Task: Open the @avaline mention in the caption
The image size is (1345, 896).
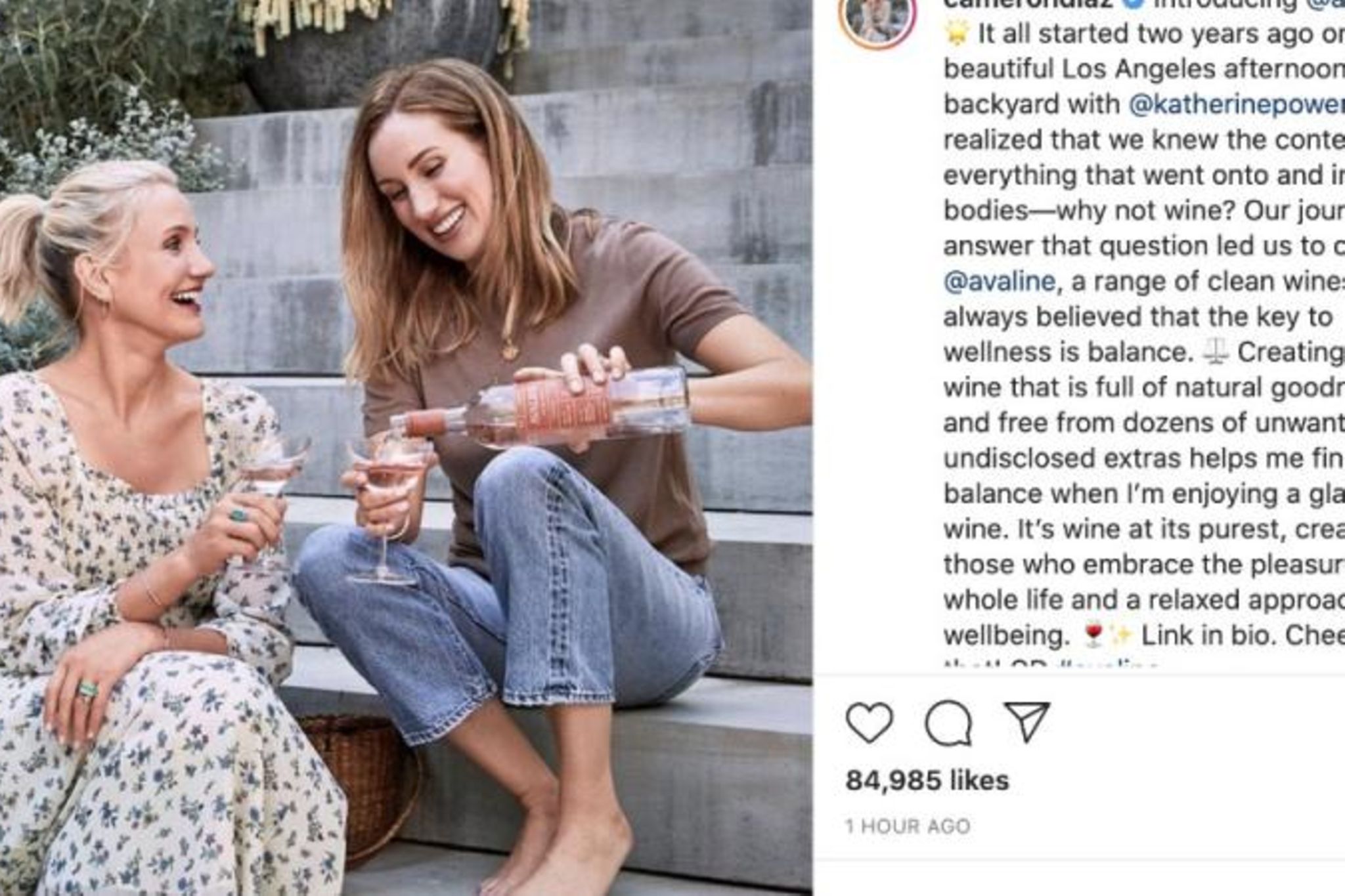Action: (x=1000, y=282)
